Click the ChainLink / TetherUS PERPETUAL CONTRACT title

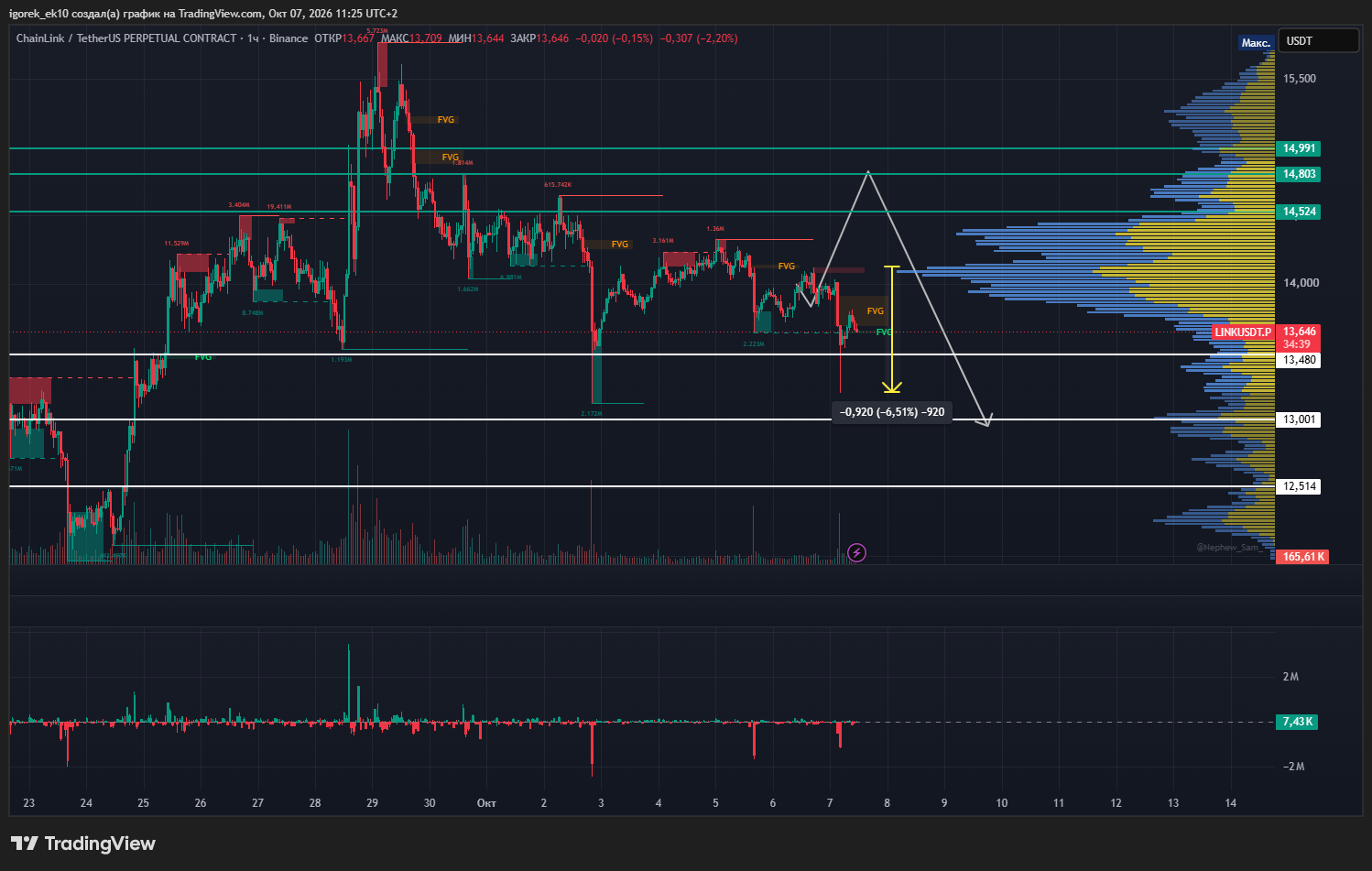pyautogui.click(x=126, y=38)
